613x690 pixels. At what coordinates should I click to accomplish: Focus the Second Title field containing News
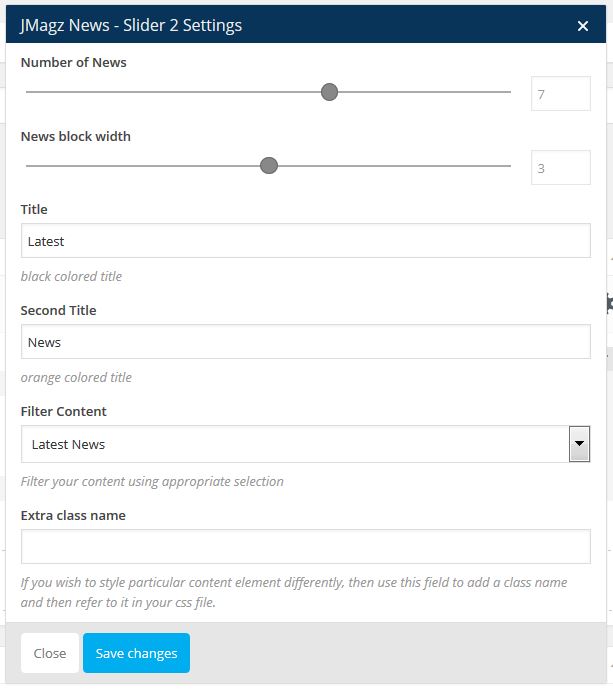(305, 342)
